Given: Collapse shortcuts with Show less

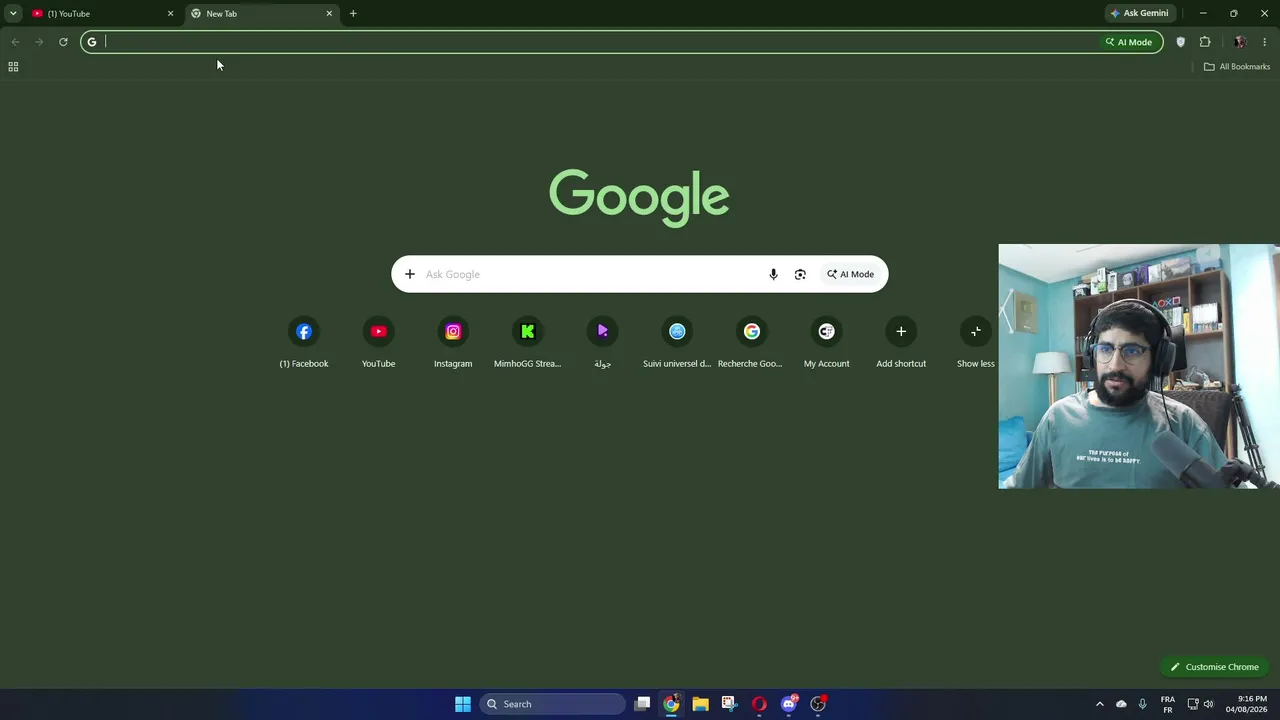Looking at the screenshot, I should (975, 343).
